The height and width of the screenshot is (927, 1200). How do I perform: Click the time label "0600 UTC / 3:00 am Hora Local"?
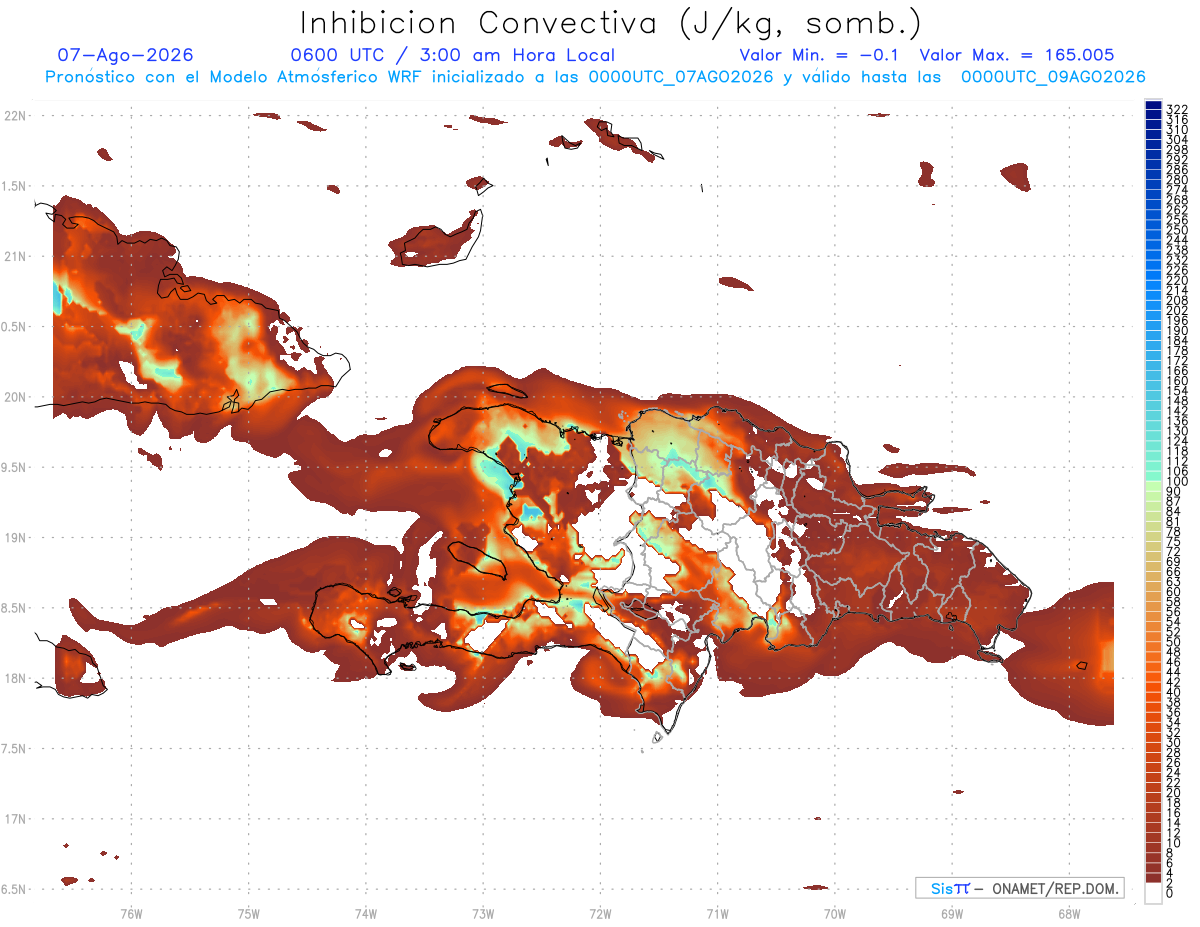coord(452,56)
